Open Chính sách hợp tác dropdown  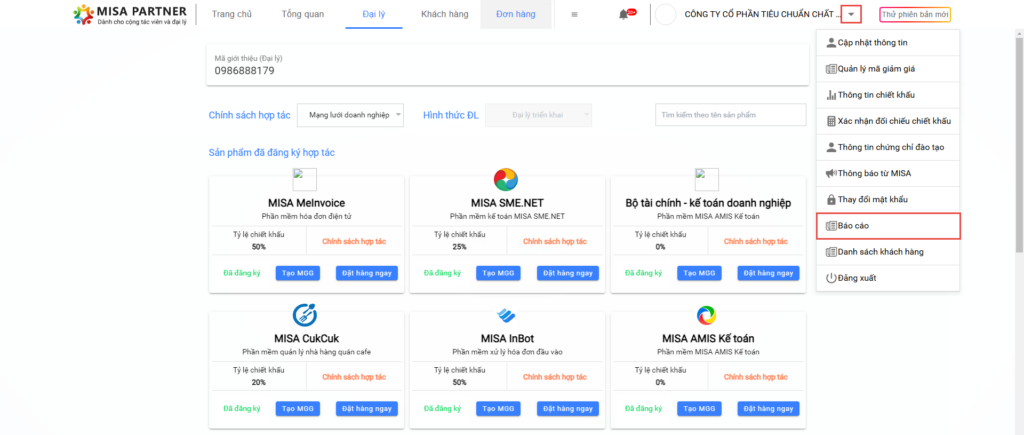[351, 115]
